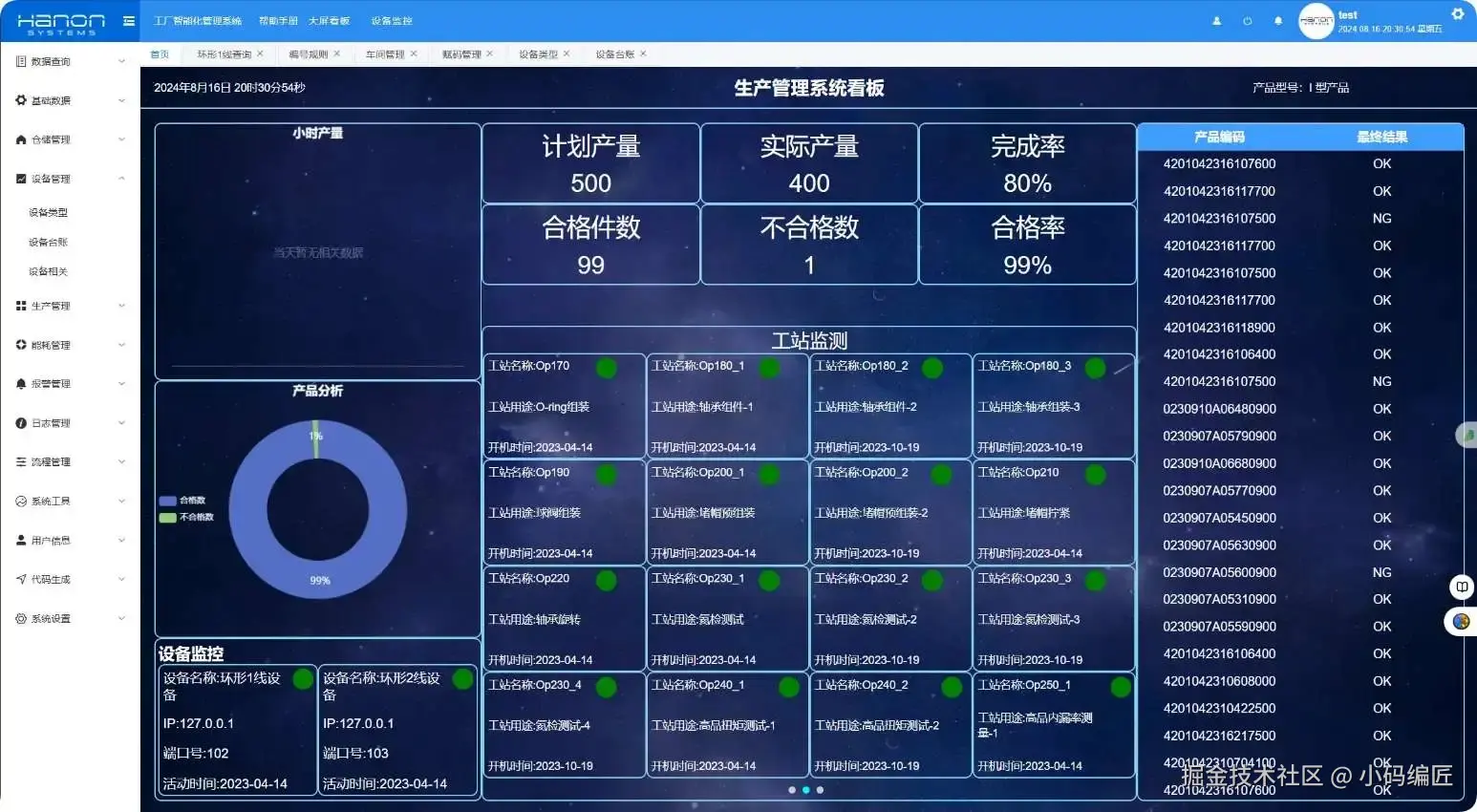Select the first carousel dot under 工站监测
The image size is (1477, 812).
792,790
